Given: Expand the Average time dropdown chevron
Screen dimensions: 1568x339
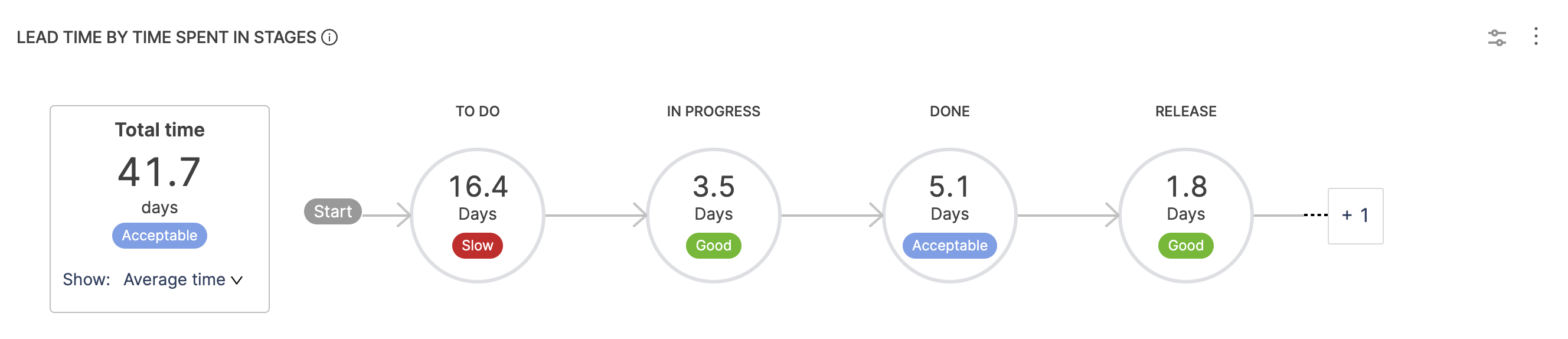Looking at the screenshot, I should 237,280.
